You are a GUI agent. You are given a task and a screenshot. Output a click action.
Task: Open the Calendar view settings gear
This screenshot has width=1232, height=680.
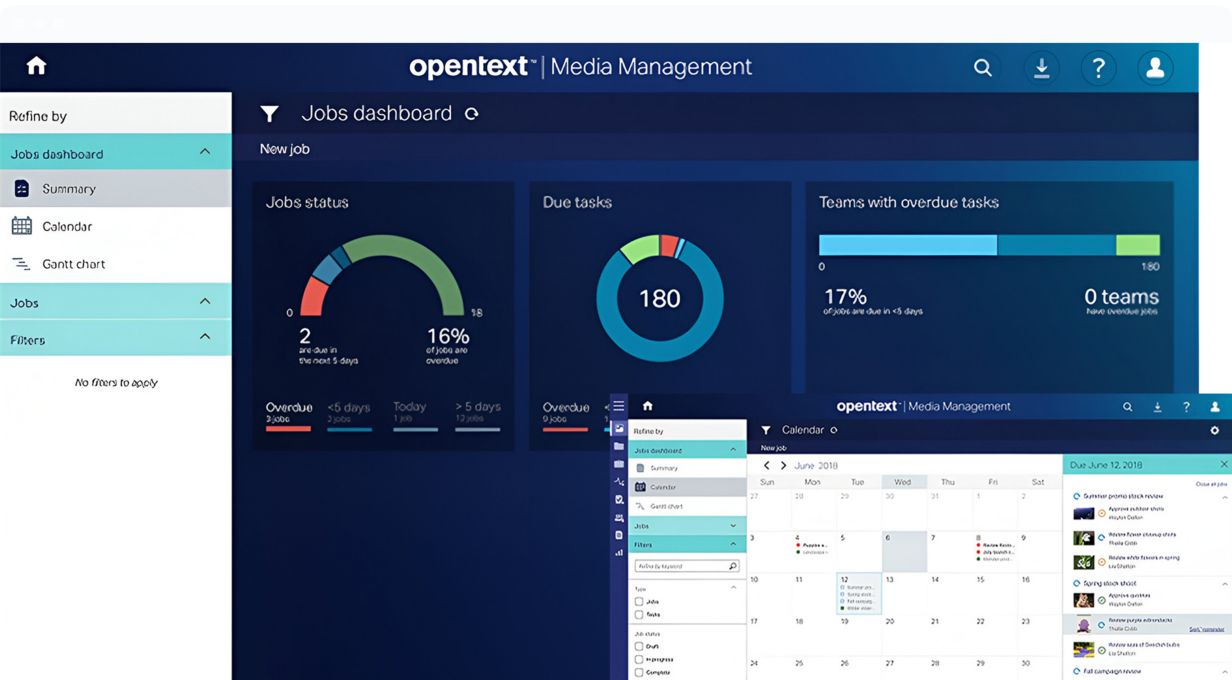pyautogui.click(x=1215, y=430)
